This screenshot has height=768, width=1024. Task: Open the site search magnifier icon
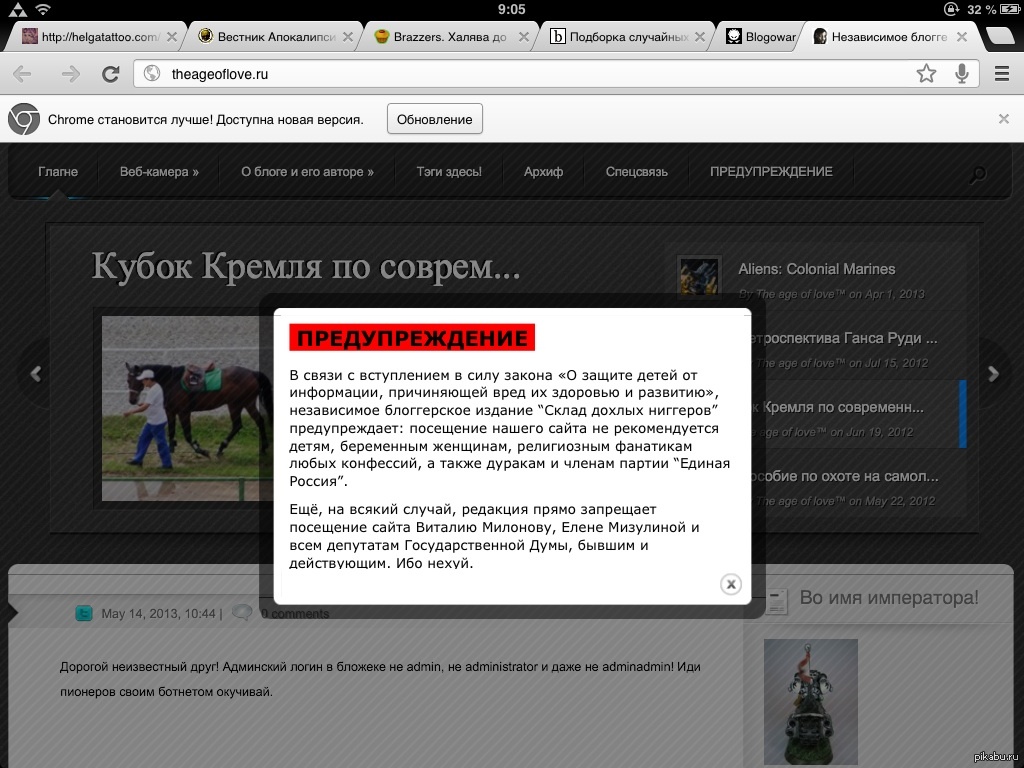[977, 175]
